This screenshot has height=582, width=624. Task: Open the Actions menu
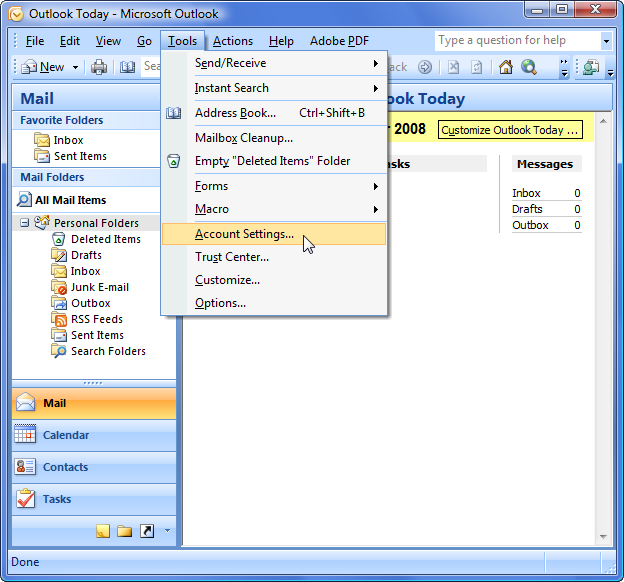pyautogui.click(x=232, y=41)
